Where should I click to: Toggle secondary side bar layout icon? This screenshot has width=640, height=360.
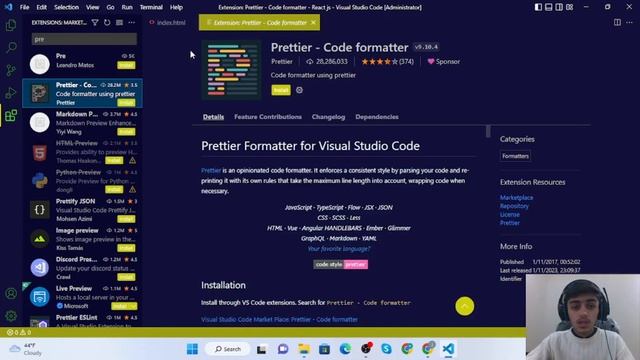[x=559, y=7]
